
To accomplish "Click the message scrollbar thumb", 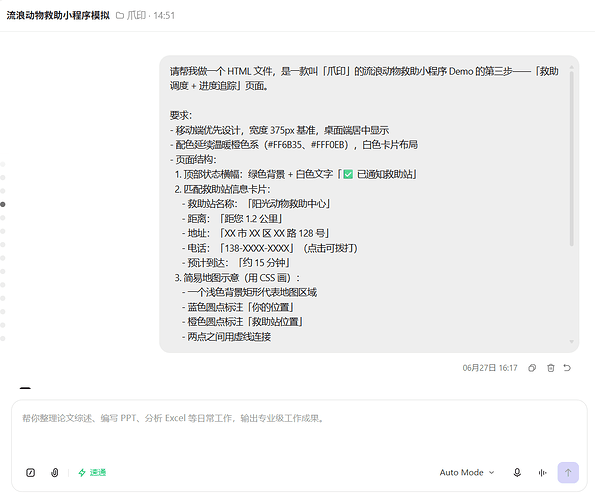I will coord(571,159).
